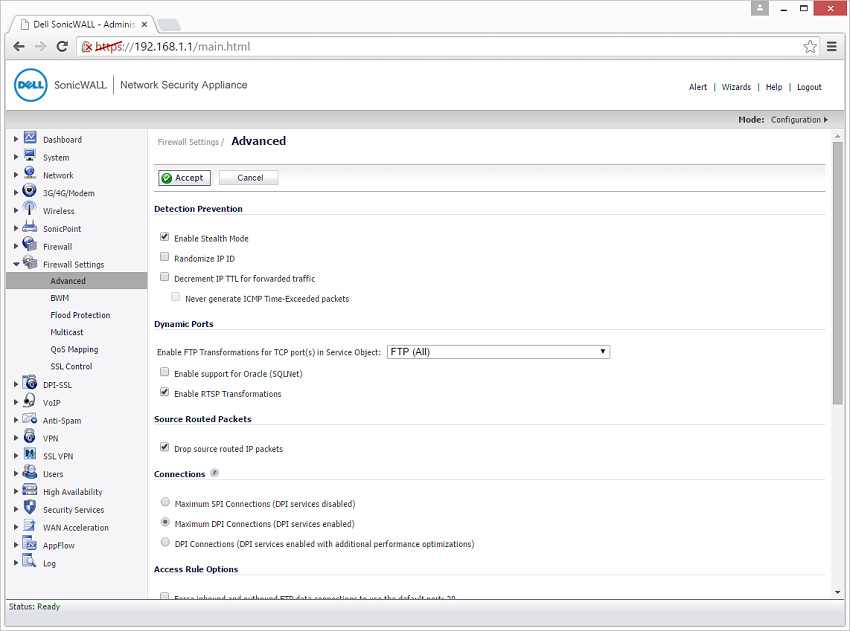The image size is (850, 631).
Task: Open the QoS Mapping submenu item
Action: [x=74, y=350]
